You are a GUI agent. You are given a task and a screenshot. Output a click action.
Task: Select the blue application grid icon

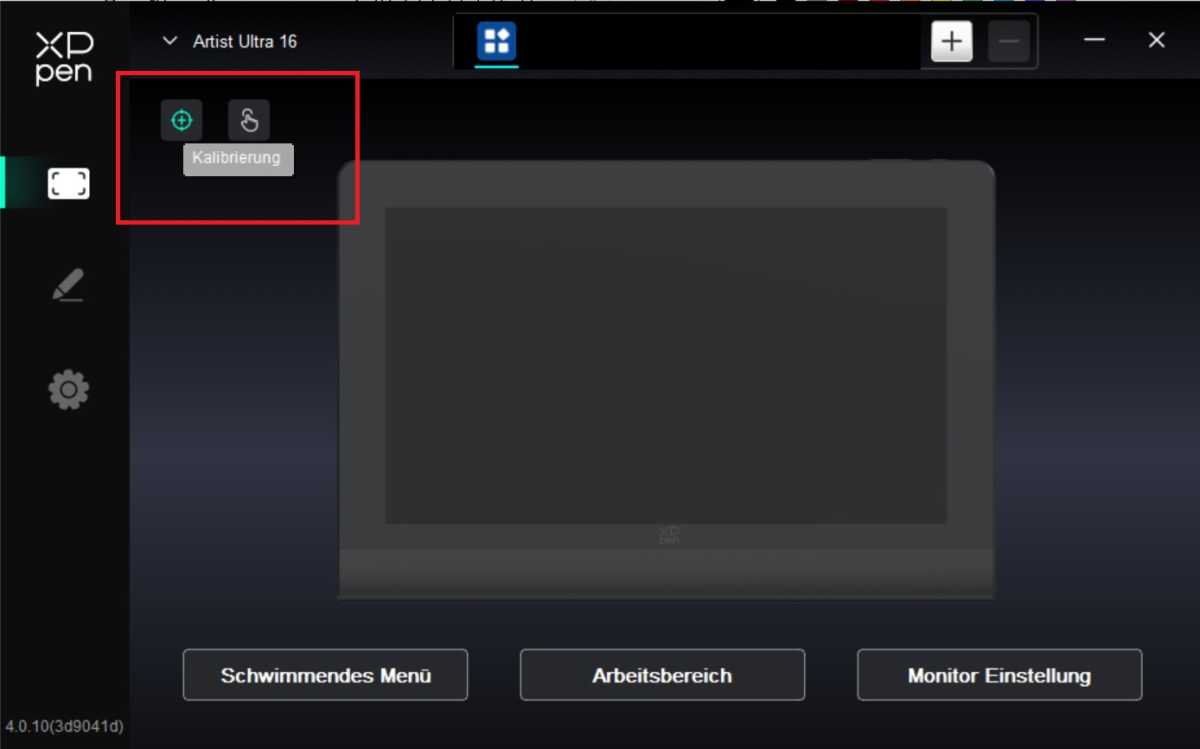coord(496,41)
